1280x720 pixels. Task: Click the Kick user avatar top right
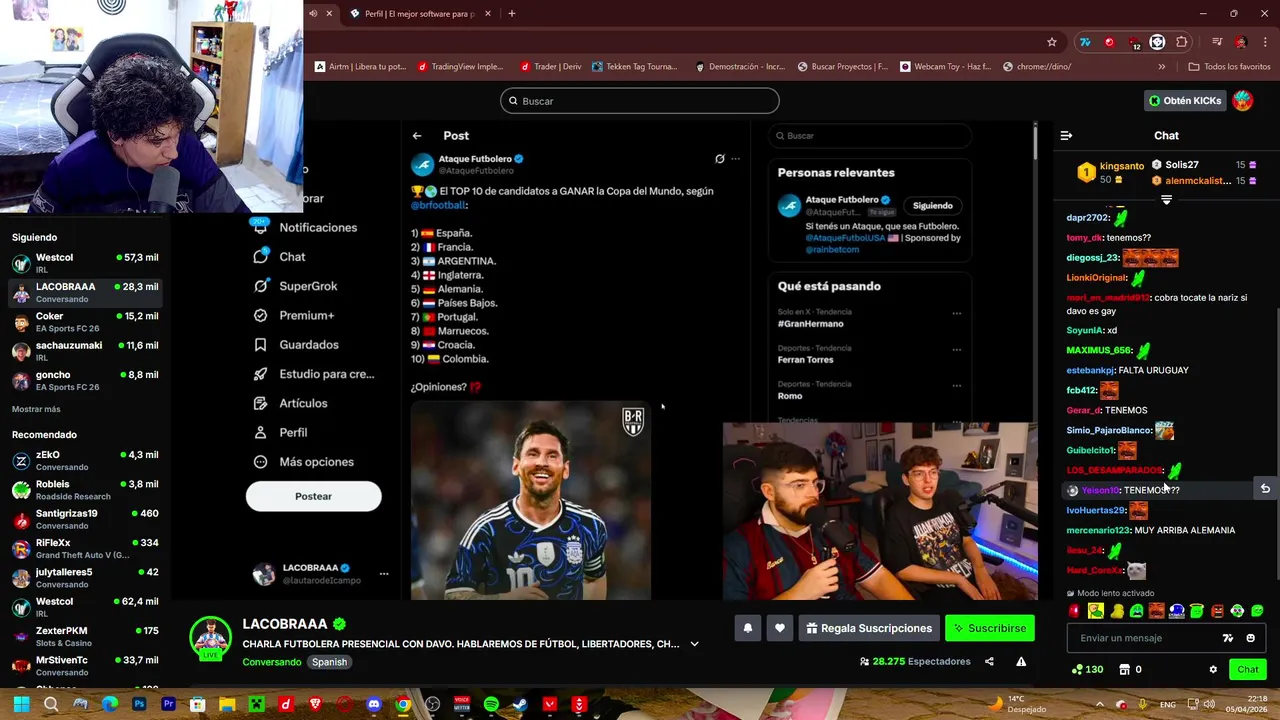(1243, 100)
